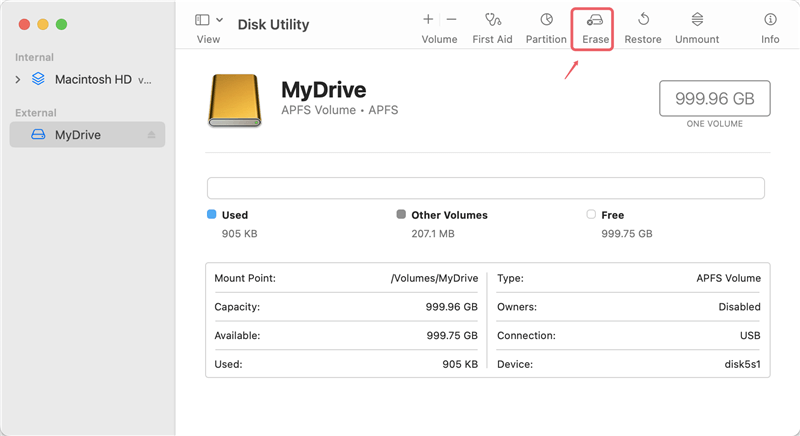Click the Owners 'Disabled' value
This screenshot has width=800, height=436.
coord(739,307)
